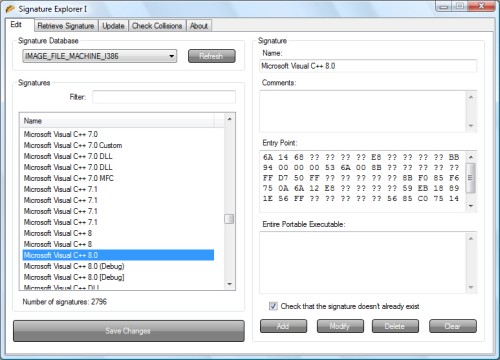Select the highlighted Microsoft Visual C++ 8.0
Viewport: 500px width, 360px height.
tap(118, 255)
